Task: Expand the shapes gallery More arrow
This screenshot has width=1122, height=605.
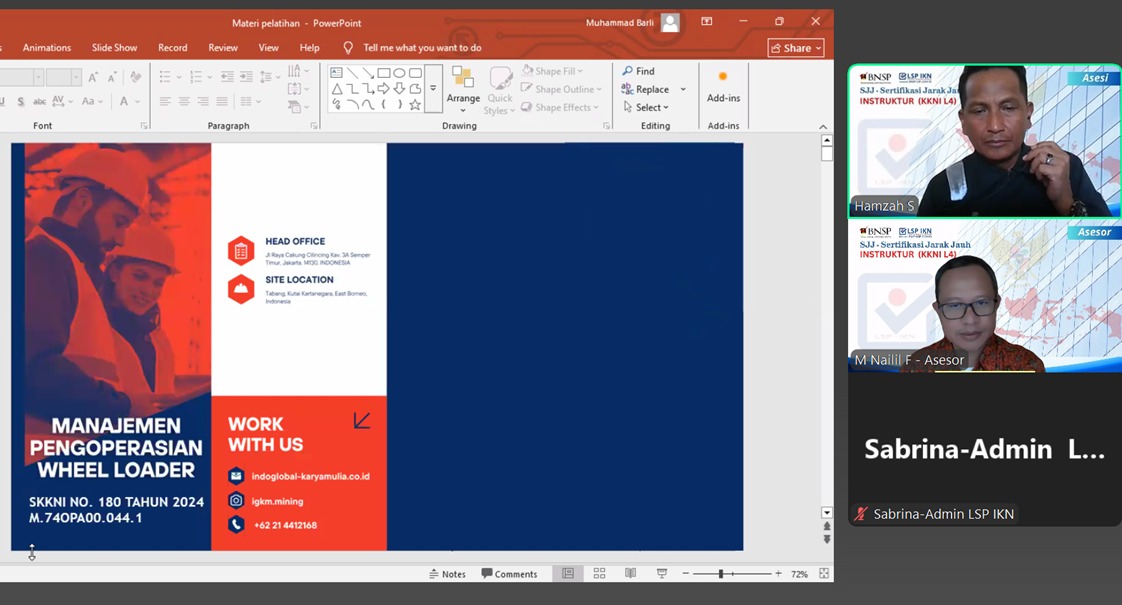Action: click(433, 89)
